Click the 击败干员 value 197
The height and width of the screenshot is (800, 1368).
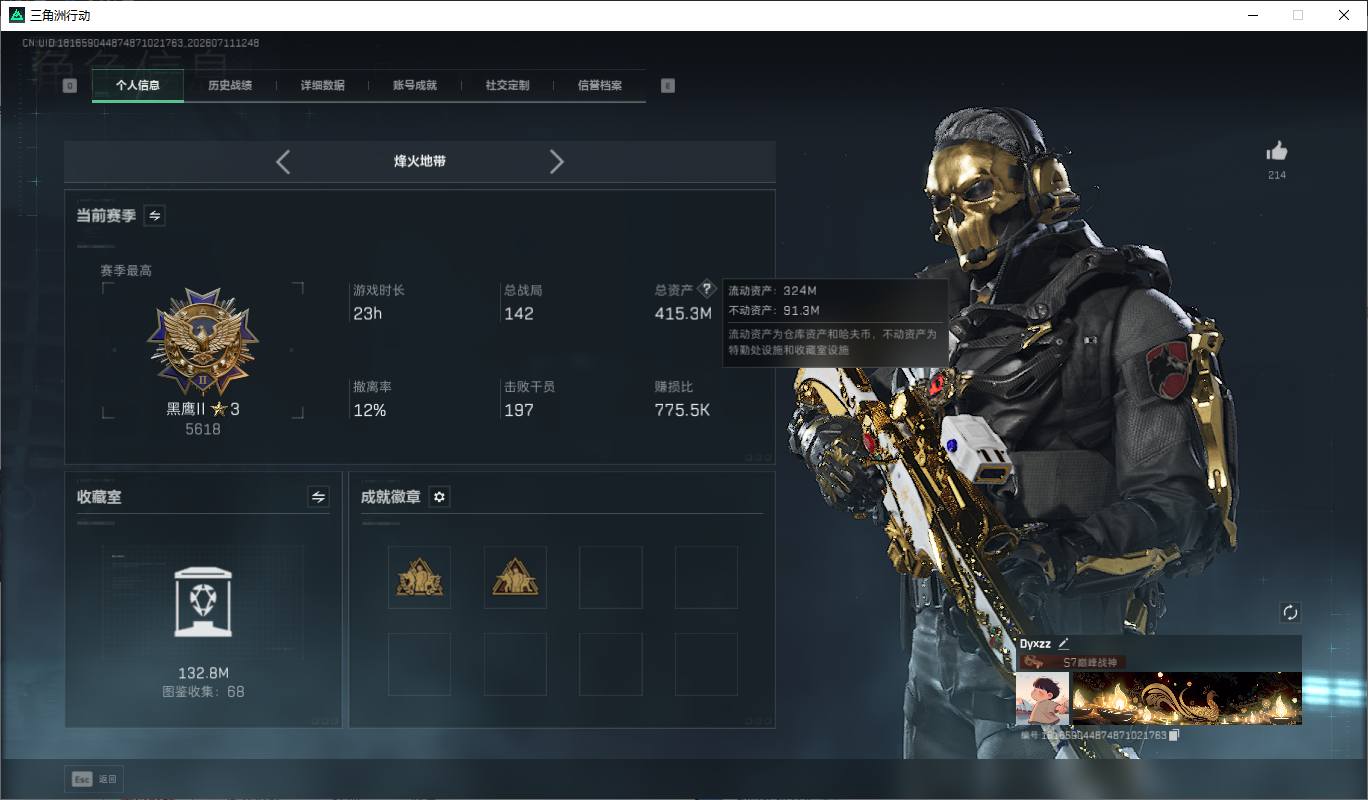point(519,410)
